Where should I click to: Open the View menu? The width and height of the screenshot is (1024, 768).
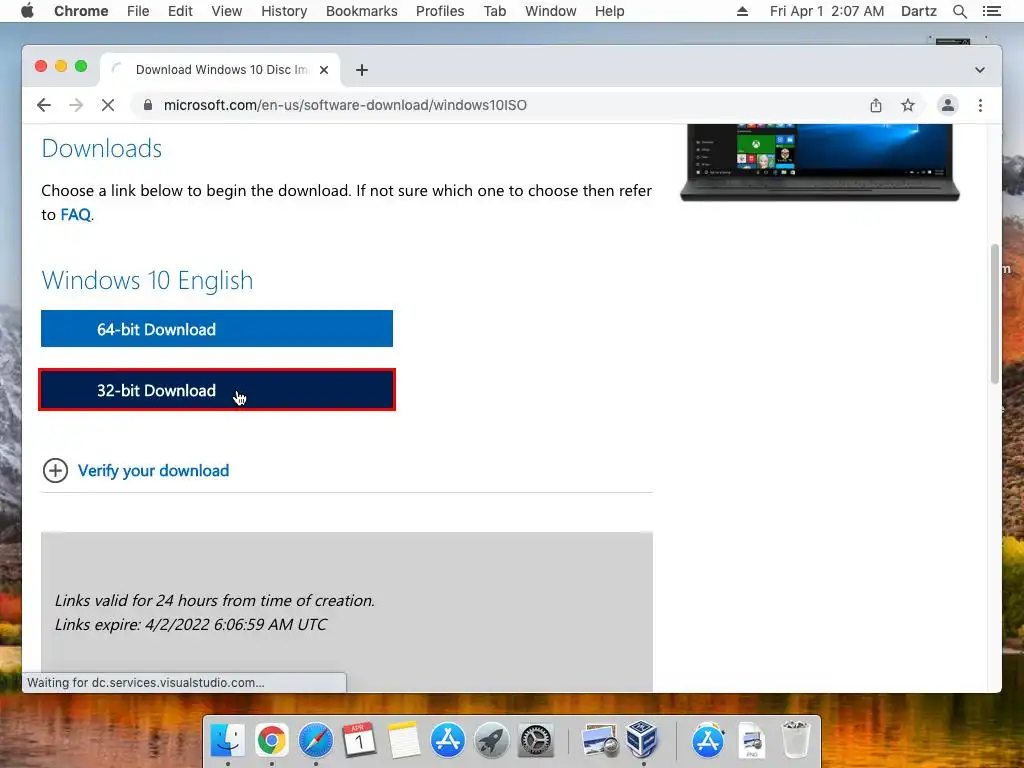click(x=227, y=11)
